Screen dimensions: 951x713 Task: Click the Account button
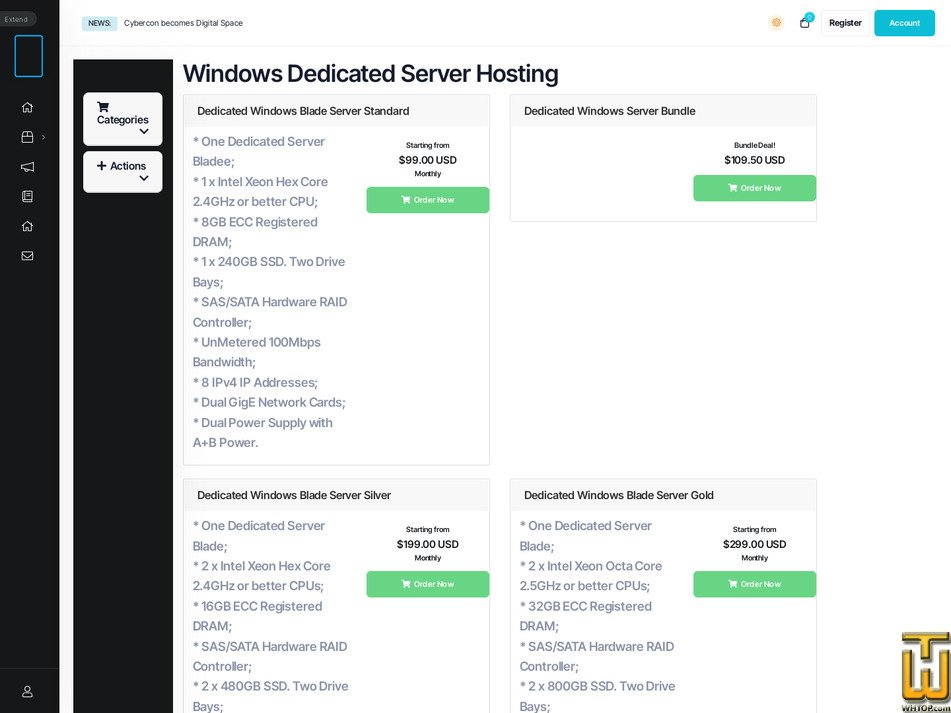pos(904,23)
